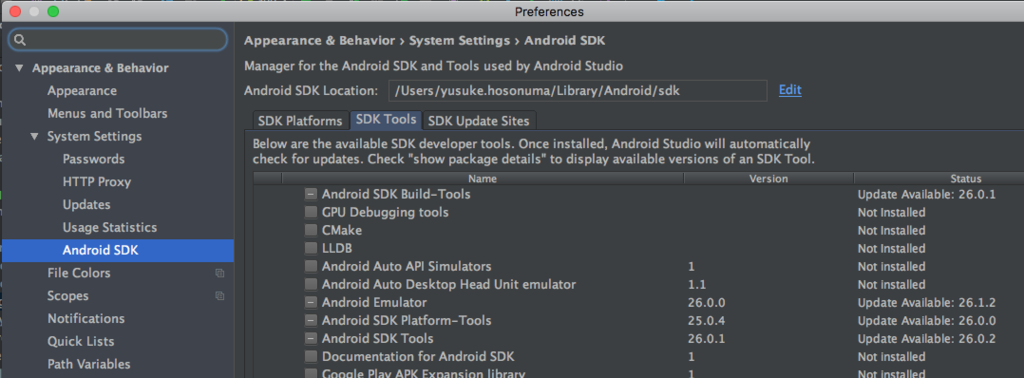The image size is (1024, 378).
Task: Click 'Update Available: 26.0.0' status
Action: click(927, 321)
